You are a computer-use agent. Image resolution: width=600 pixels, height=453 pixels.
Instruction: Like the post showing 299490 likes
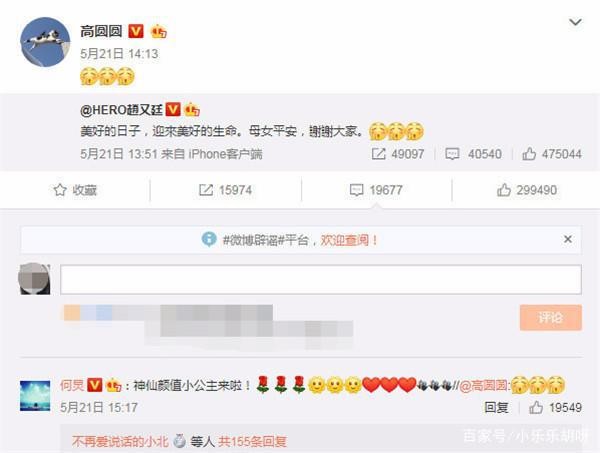[x=527, y=190]
